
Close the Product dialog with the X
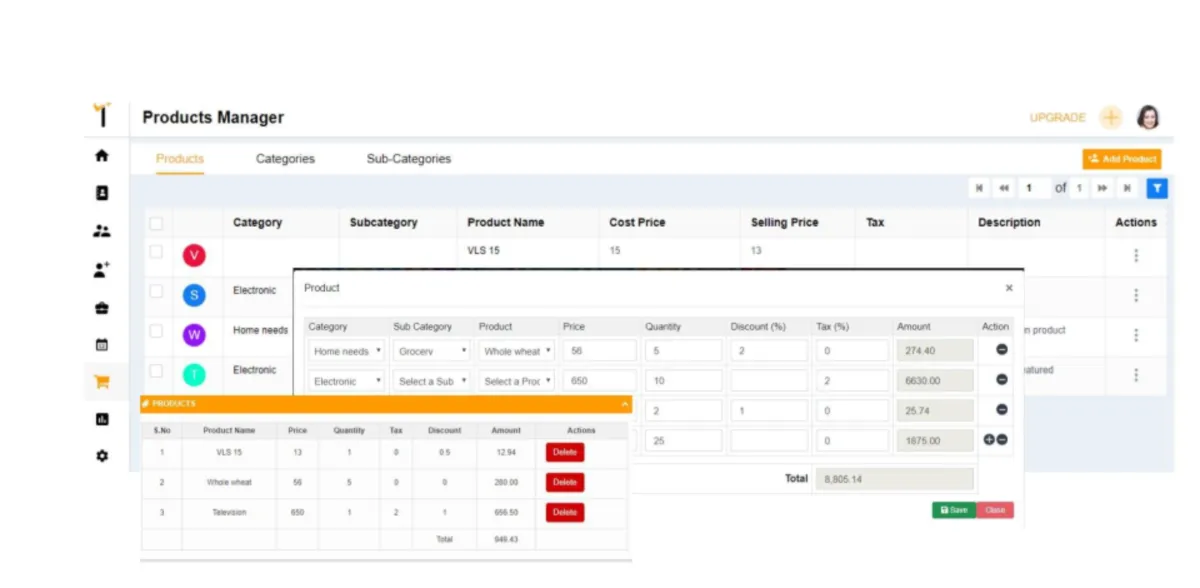click(x=1009, y=288)
